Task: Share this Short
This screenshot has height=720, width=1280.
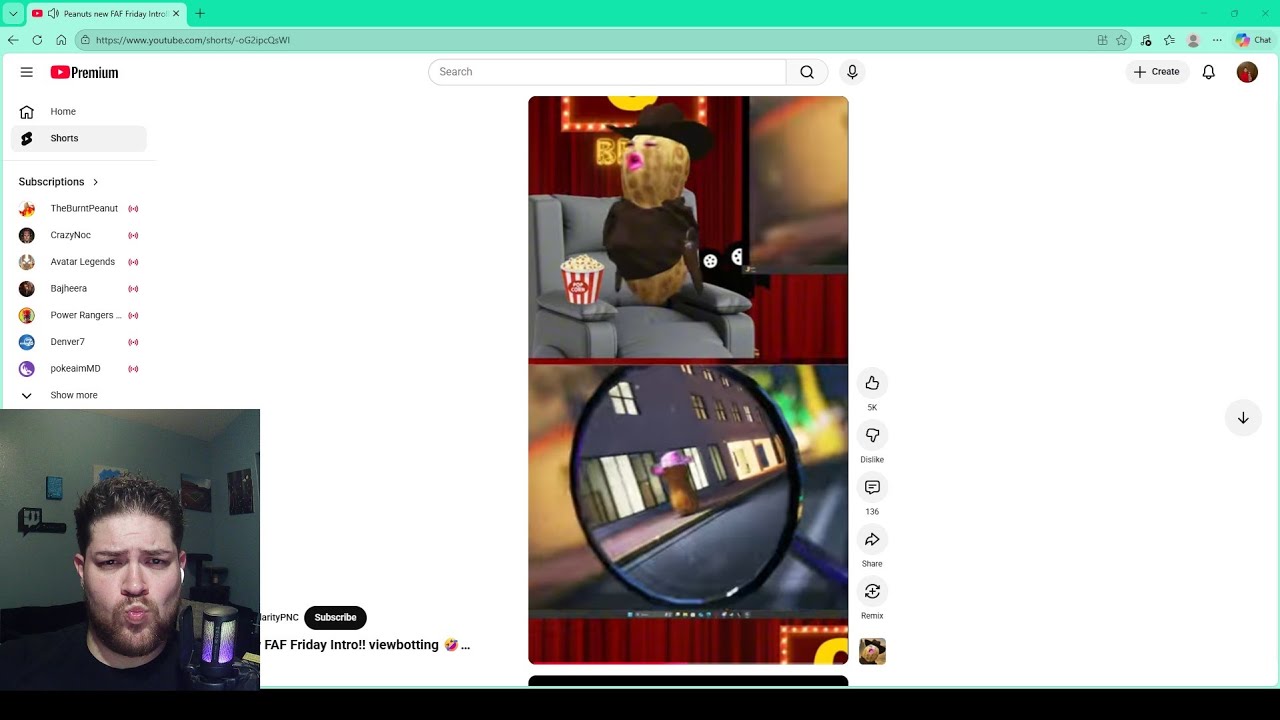Action: point(872,539)
